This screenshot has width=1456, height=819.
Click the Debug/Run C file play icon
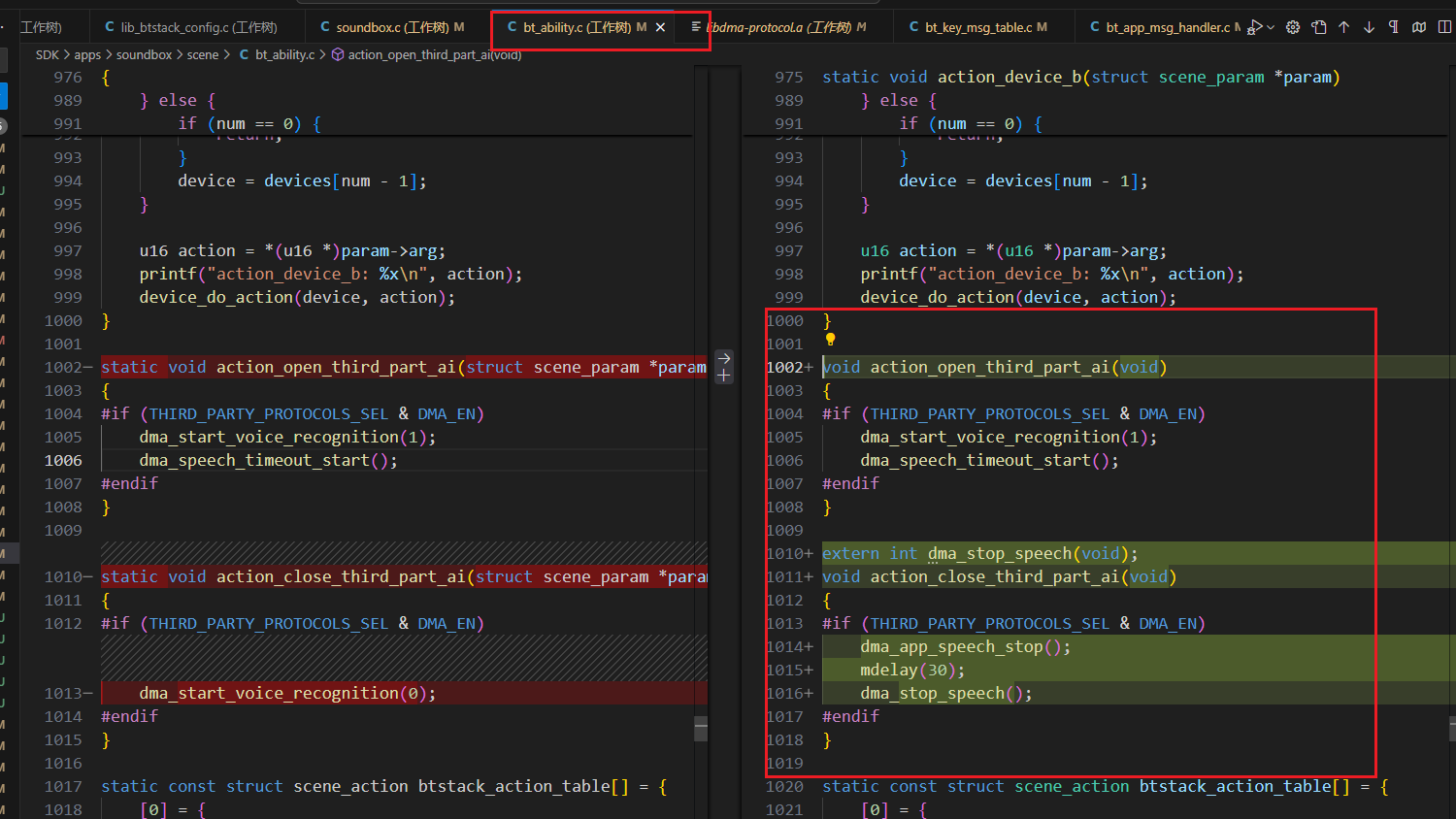(x=1255, y=27)
